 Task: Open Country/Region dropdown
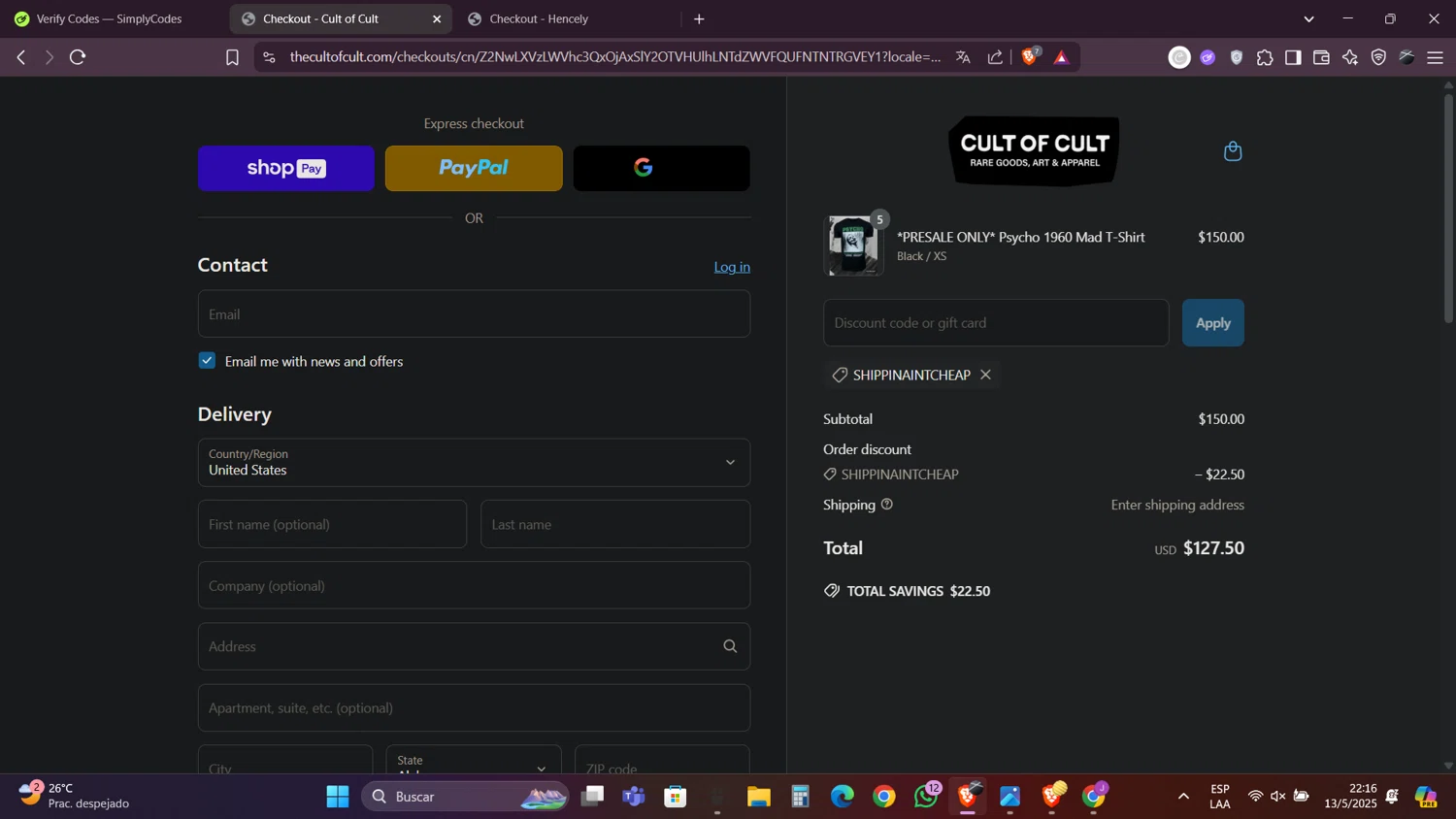[474, 463]
